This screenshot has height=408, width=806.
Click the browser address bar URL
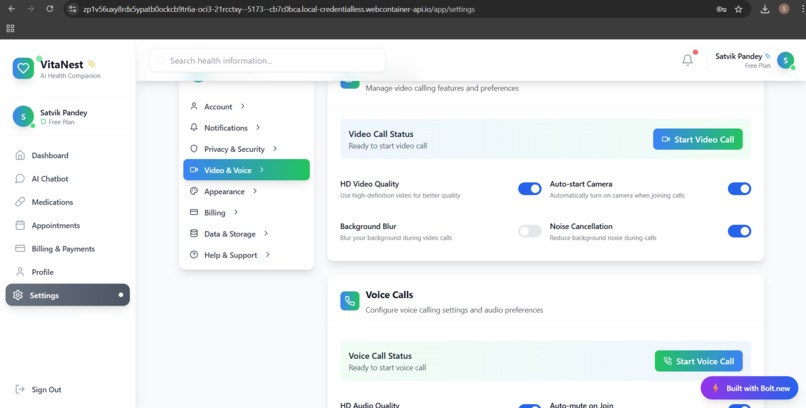279,9
